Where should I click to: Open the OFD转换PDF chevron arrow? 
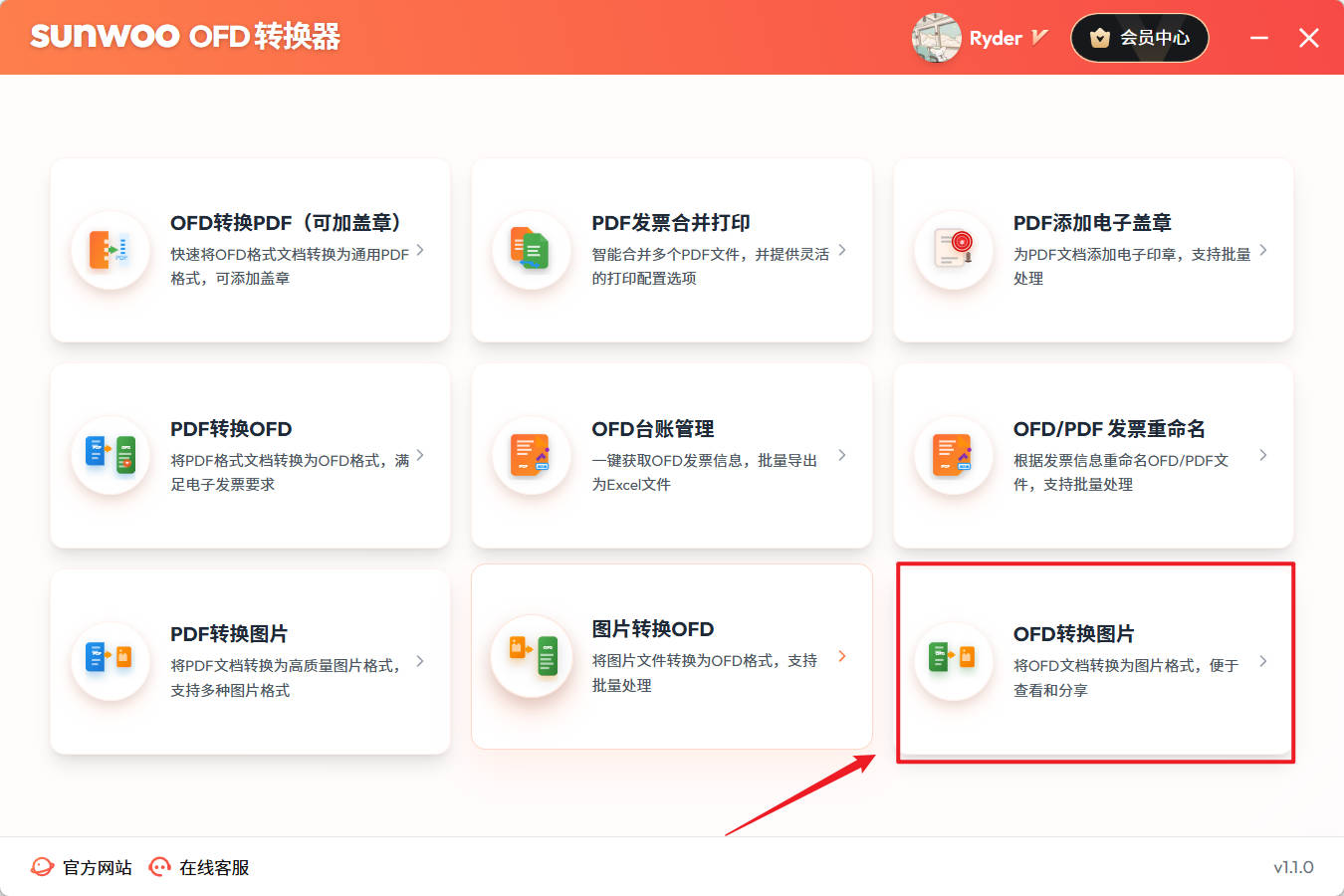point(420,250)
